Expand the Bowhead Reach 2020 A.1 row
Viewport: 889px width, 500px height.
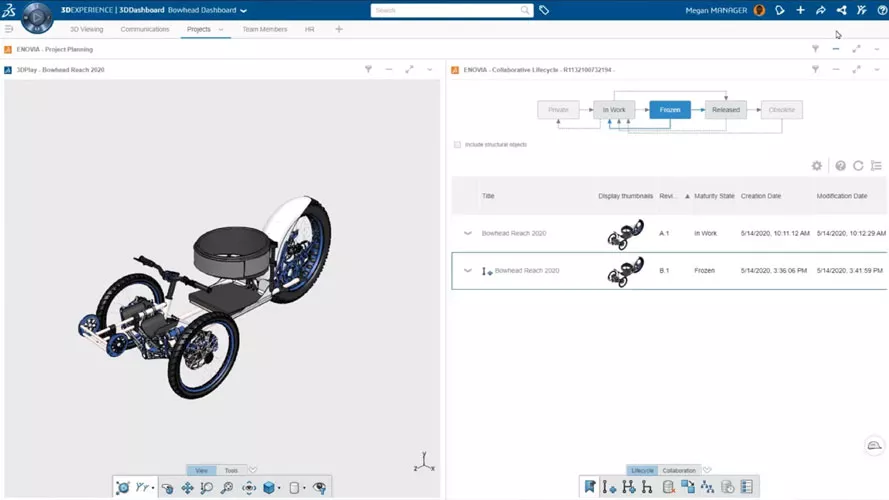pyautogui.click(x=468, y=233)
